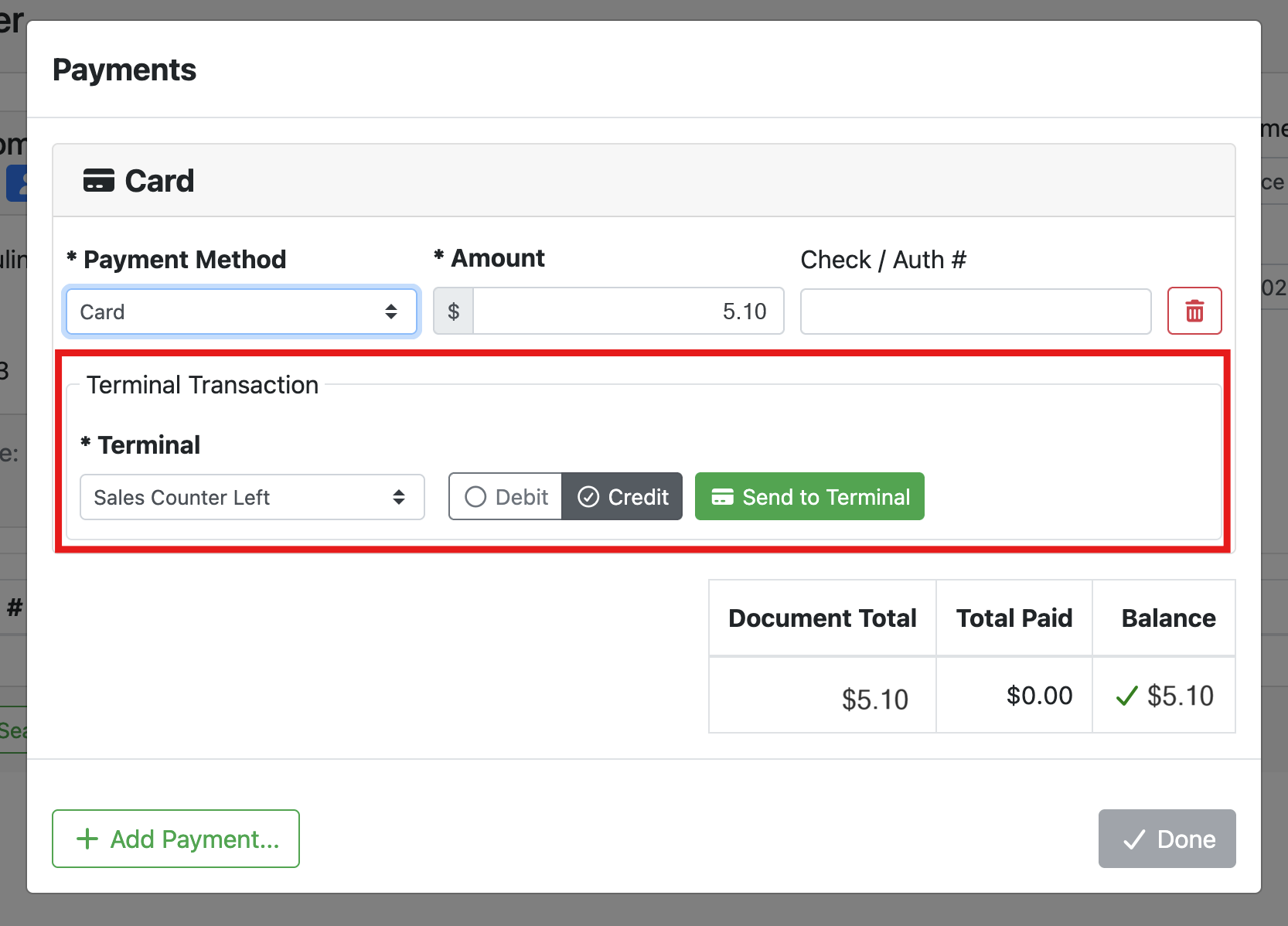Screen dimensions: 1288x926
Task: Click the empty Debit radio circle
Action: pyautogui.click(x=475, y=497)
